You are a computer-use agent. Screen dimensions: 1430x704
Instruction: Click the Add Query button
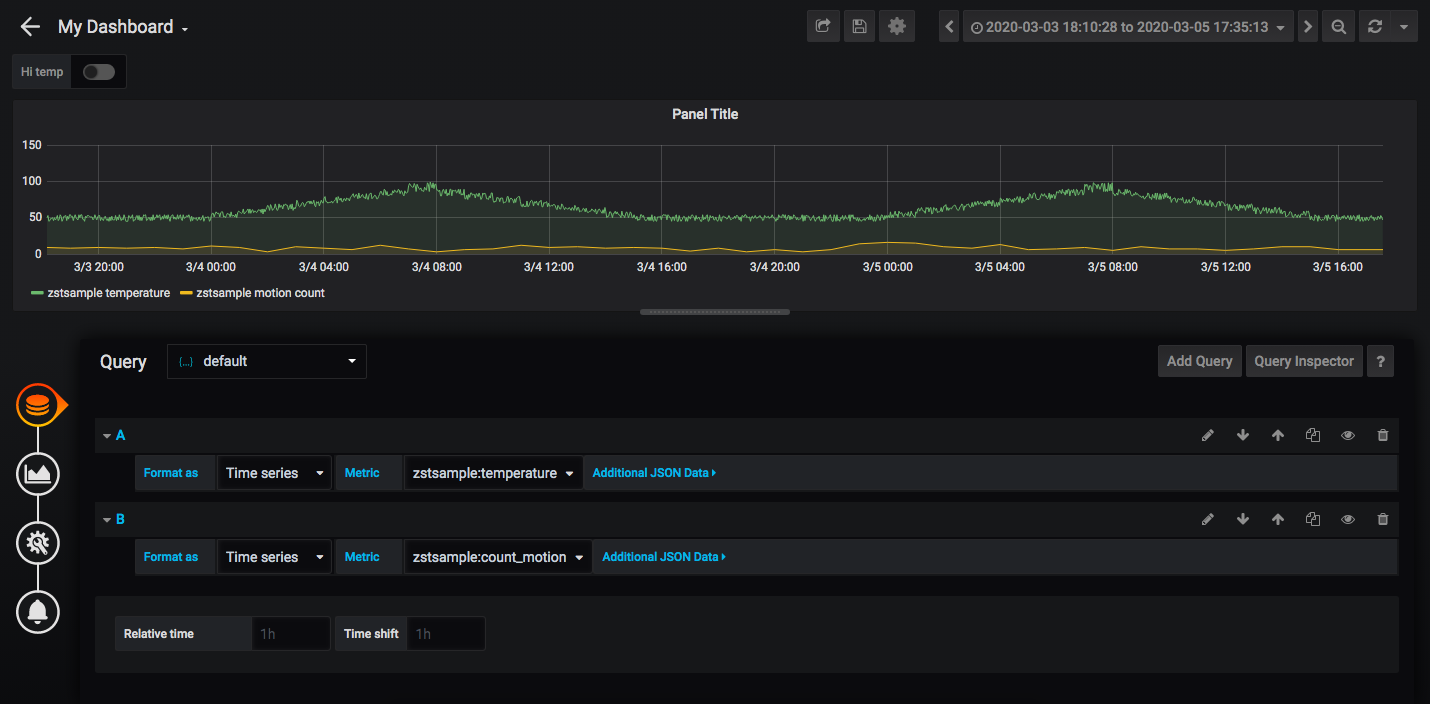[1199, 361]
